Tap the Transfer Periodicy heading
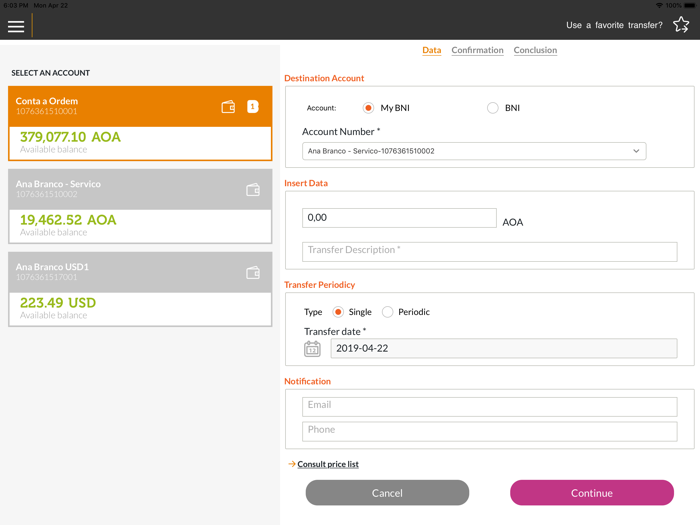The height and width of the screenshot is (525, 700). pyautogui.click(x=320, y=285)
